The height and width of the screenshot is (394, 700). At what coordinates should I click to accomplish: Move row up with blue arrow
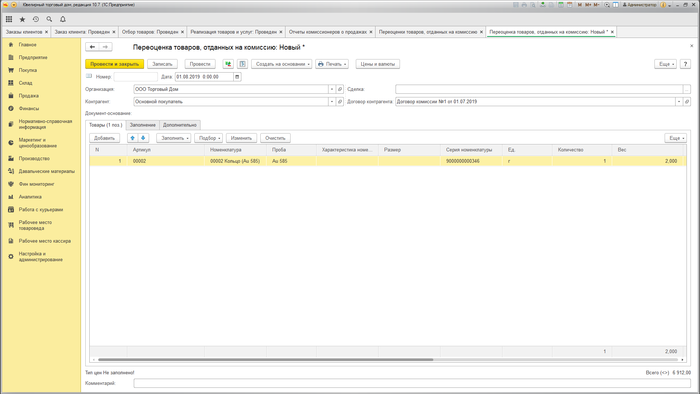(132, 138)
